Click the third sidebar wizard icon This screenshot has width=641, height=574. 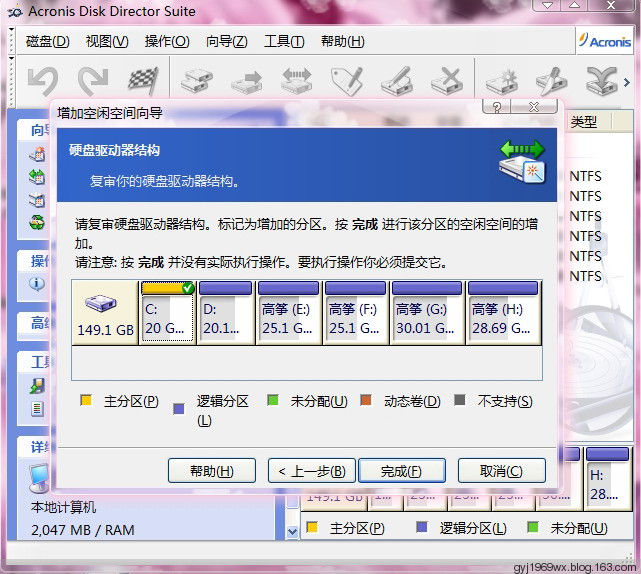(37, 200)
